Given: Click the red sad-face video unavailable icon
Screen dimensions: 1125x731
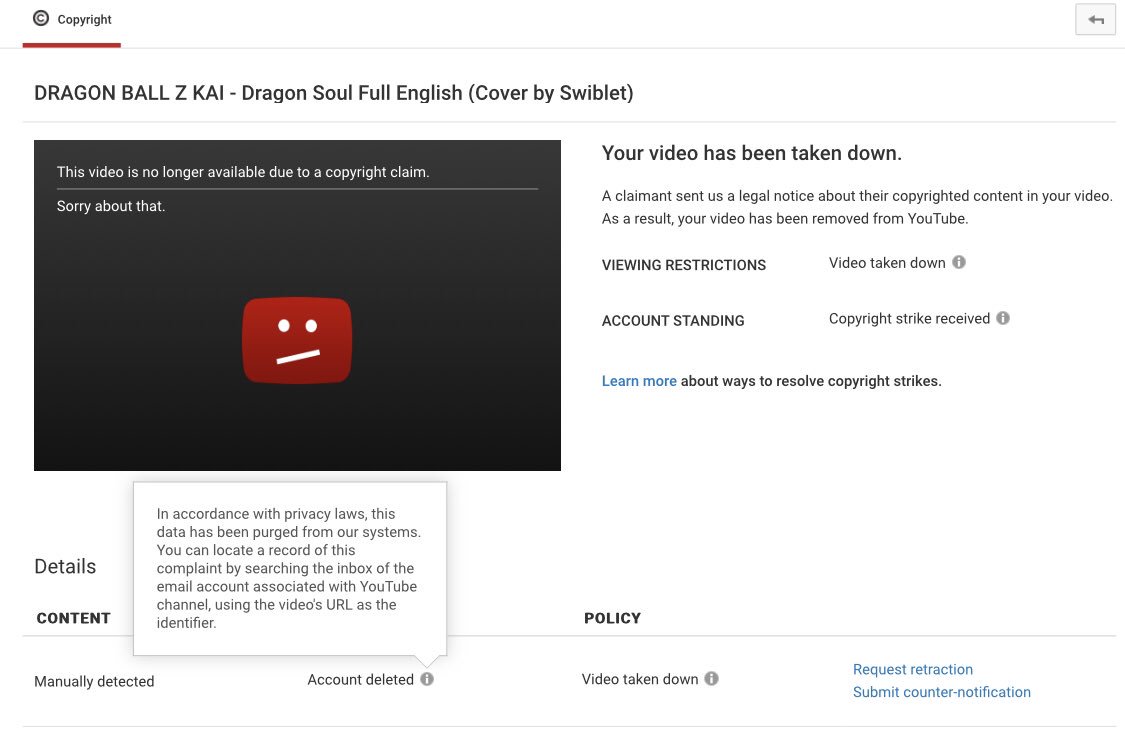Looking at the screenshot, I should click(297, 341).
